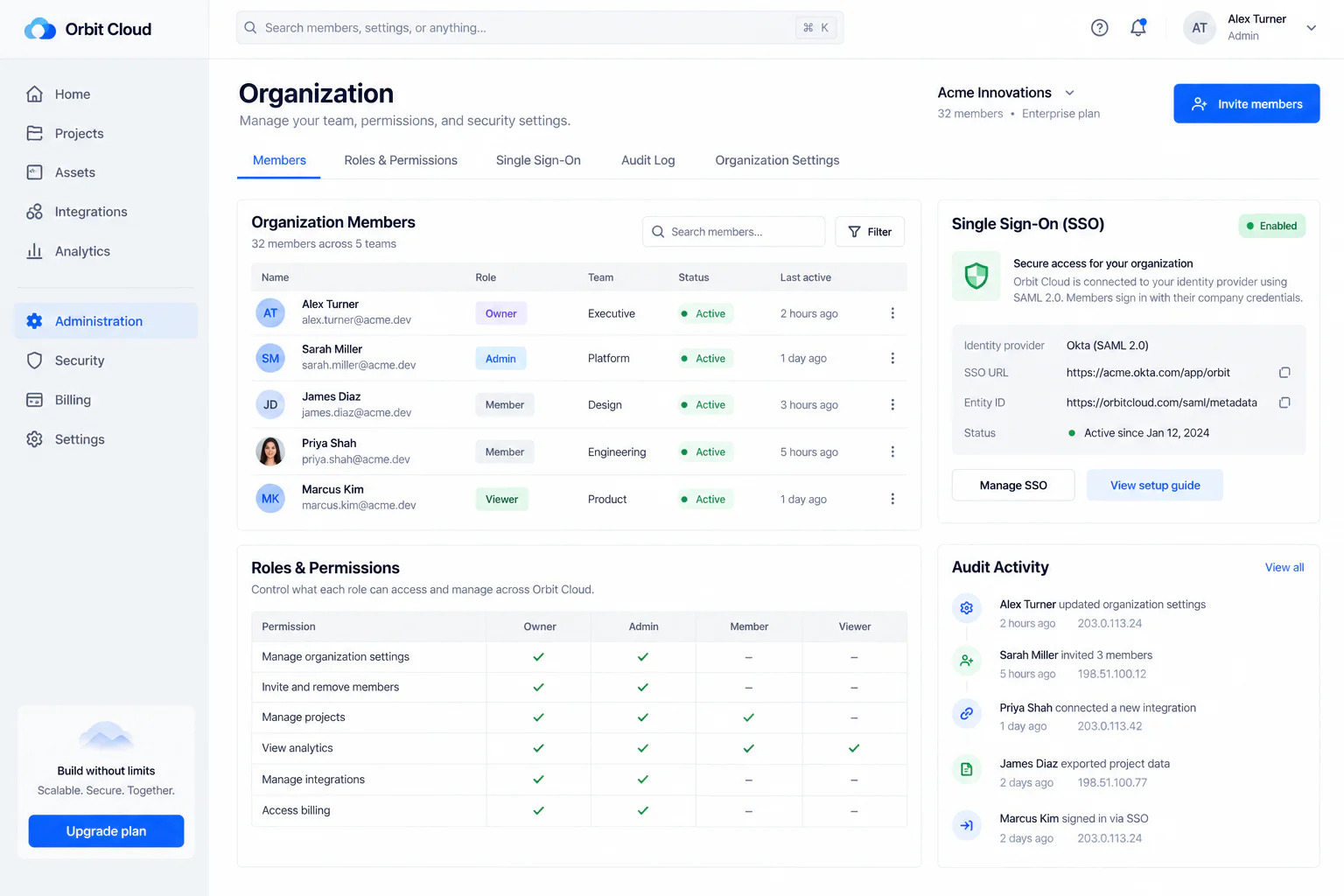Image resolution: width=1344 pixels, height=896 pixels.
Task: Click the Upgrade plan button
Action: point(106,831)
